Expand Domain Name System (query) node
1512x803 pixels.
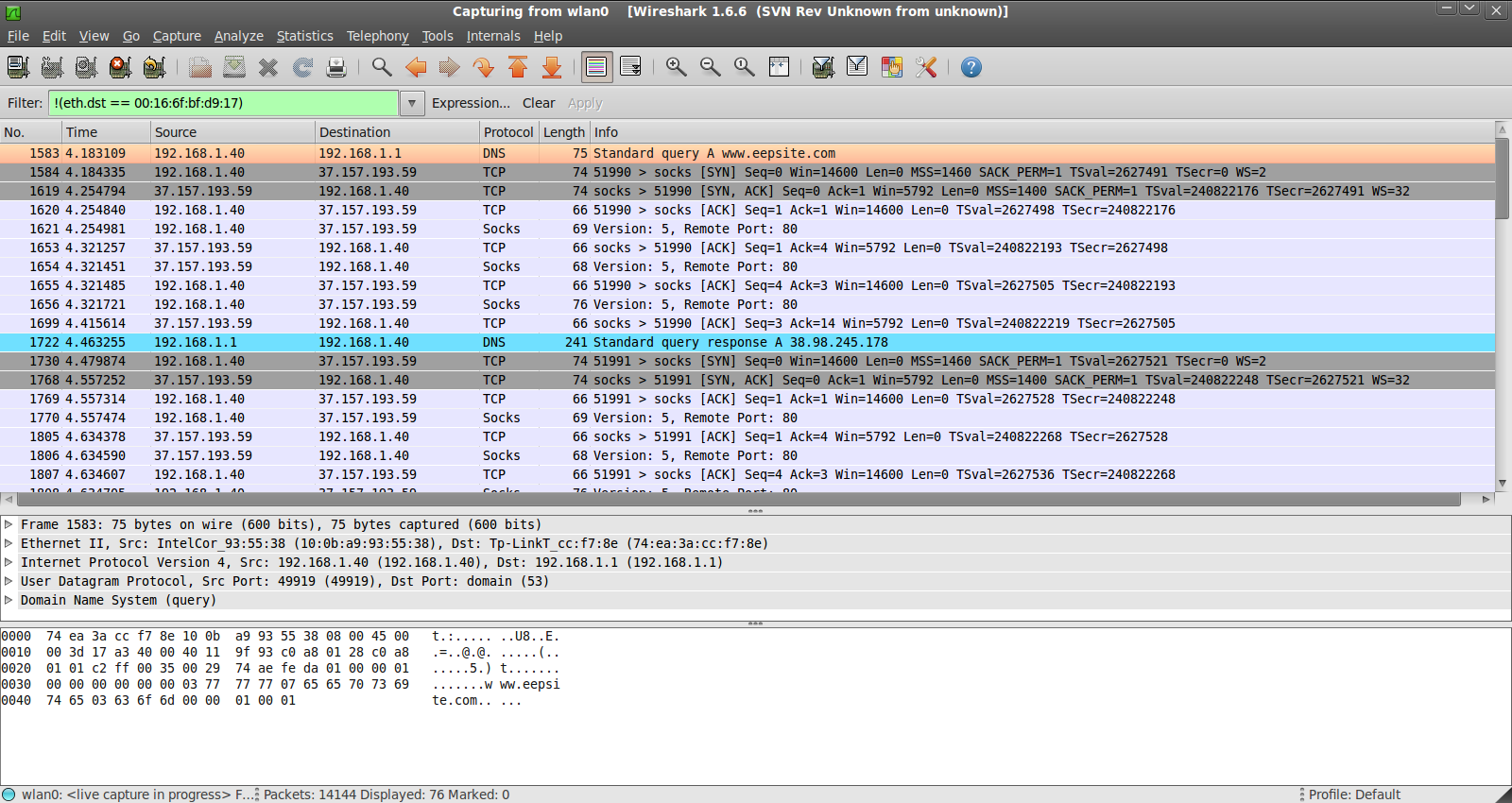[x=9, y=600]
